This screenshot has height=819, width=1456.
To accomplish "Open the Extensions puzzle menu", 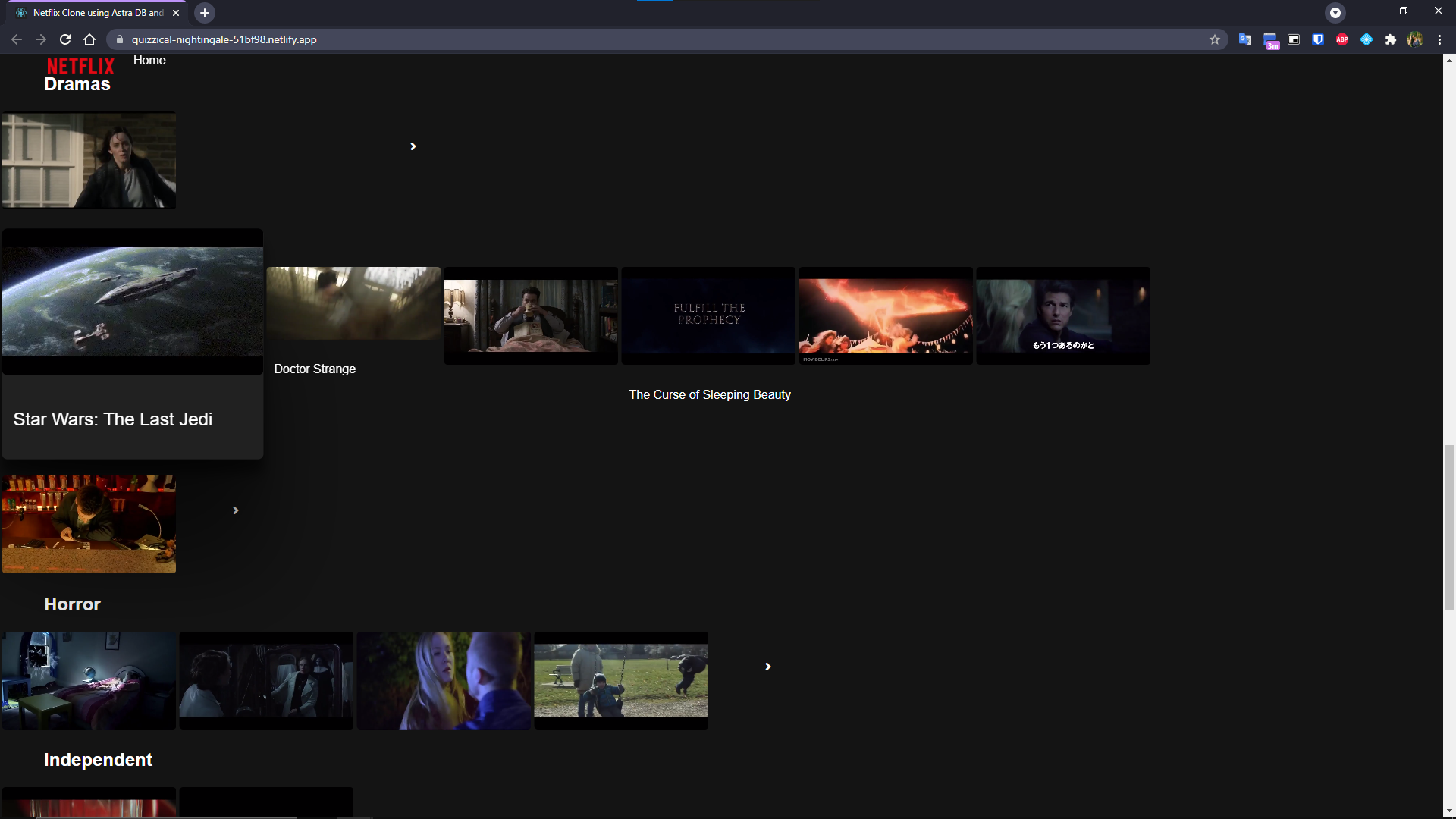I will pos(1390,39).
